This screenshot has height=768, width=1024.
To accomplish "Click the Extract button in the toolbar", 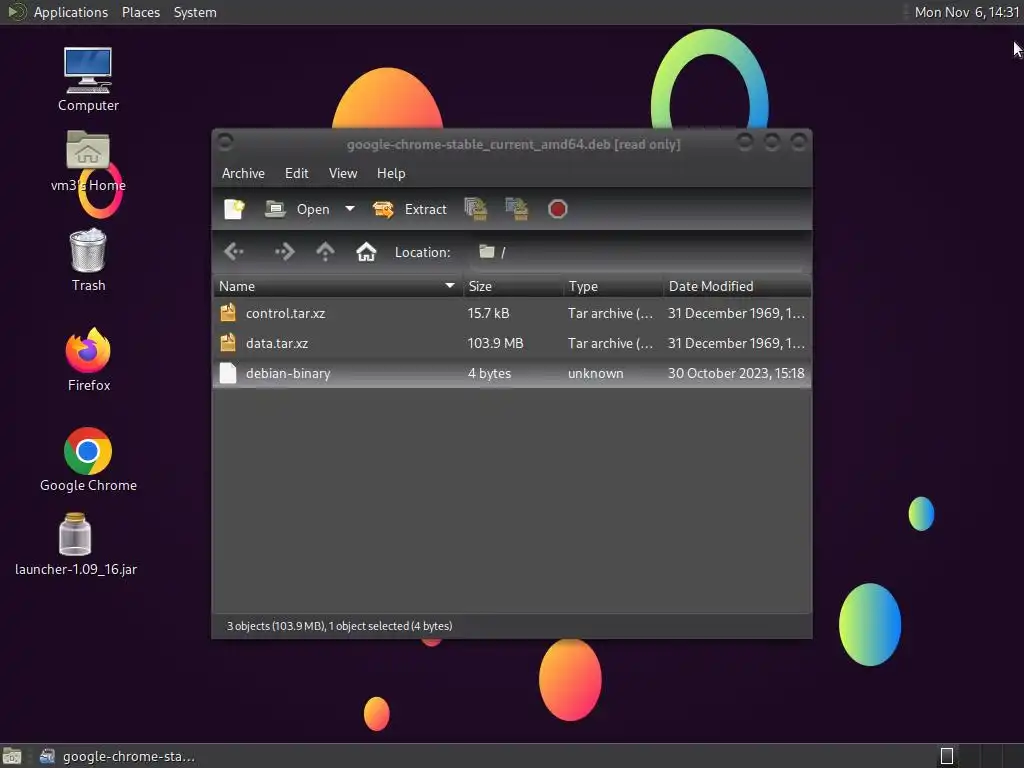I will pos(409,209).
